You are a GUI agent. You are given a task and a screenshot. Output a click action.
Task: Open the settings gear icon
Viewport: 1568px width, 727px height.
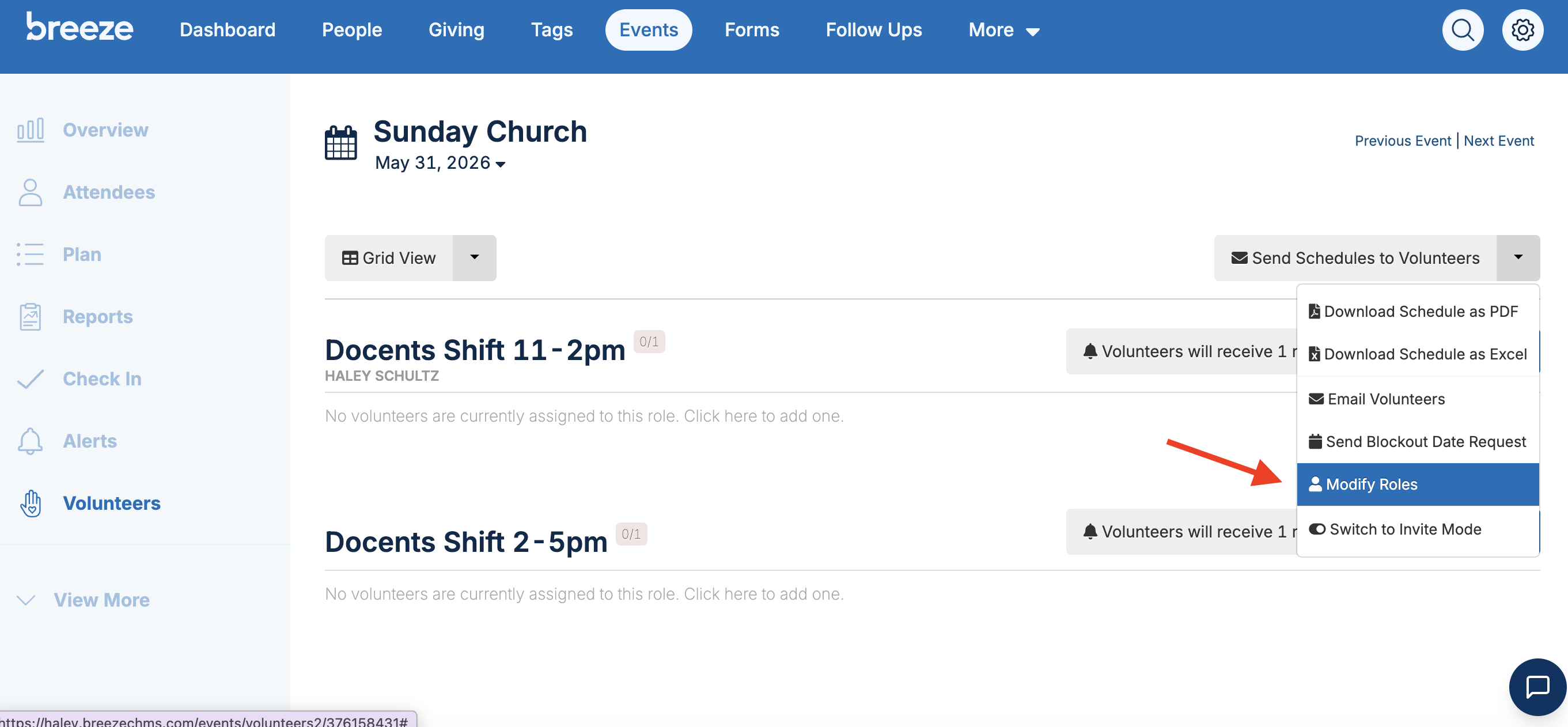[x=1522, y=30]
